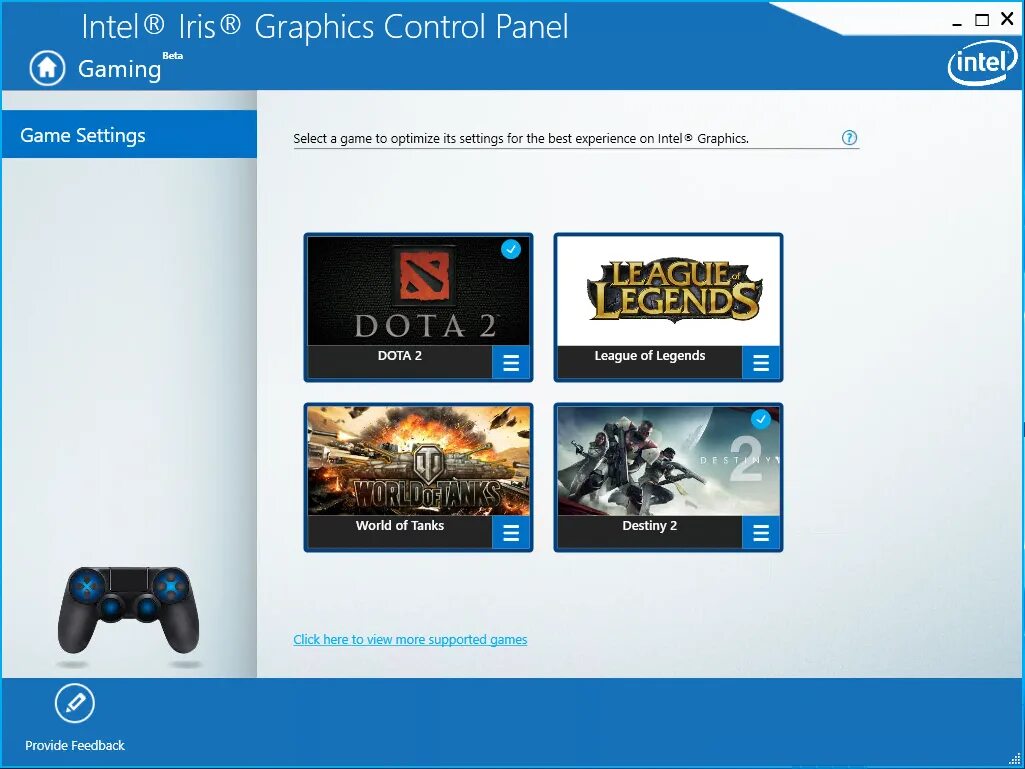This screenshot has width=1025, height=769.
Task: Close the Intel Graphics Control Panel
Action: 1007,20
